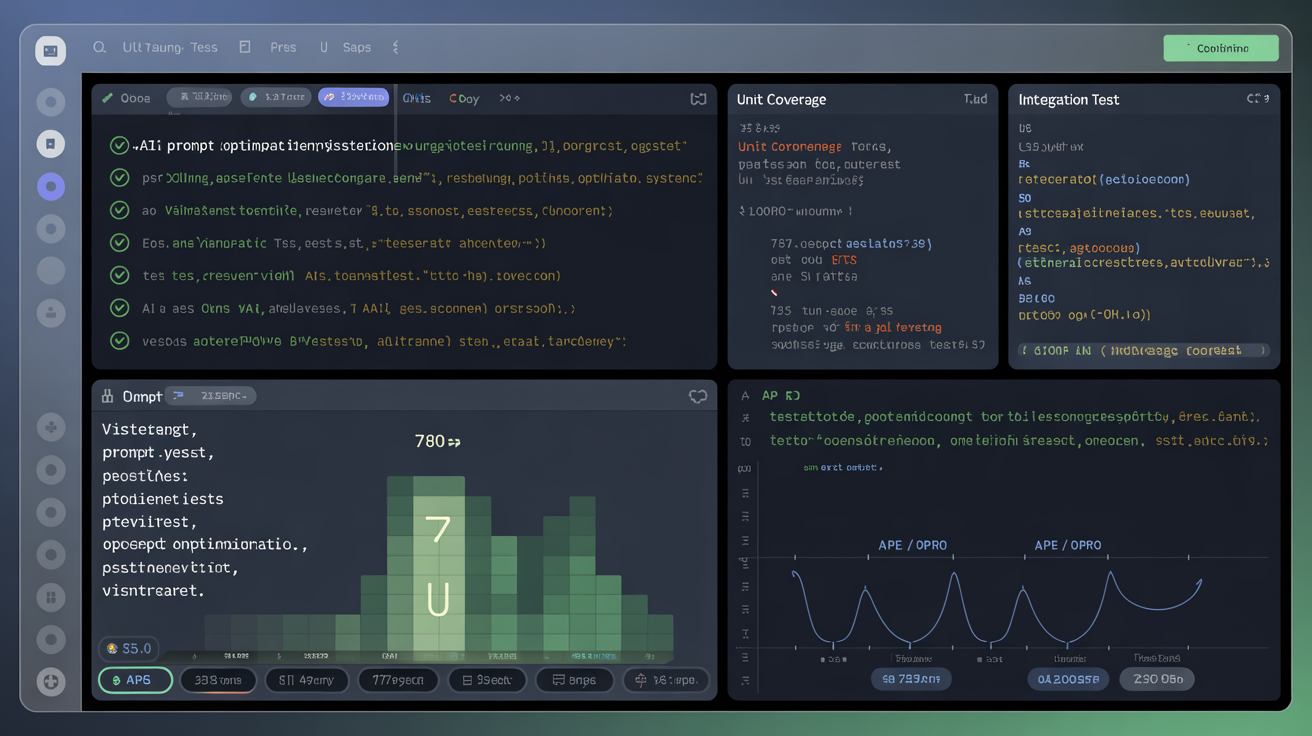Image resolution: width=1312 pixels, height=736 pixels.
Task: Open the chevron menu after Saps in the top bar
Action: (x=394, y=47)
